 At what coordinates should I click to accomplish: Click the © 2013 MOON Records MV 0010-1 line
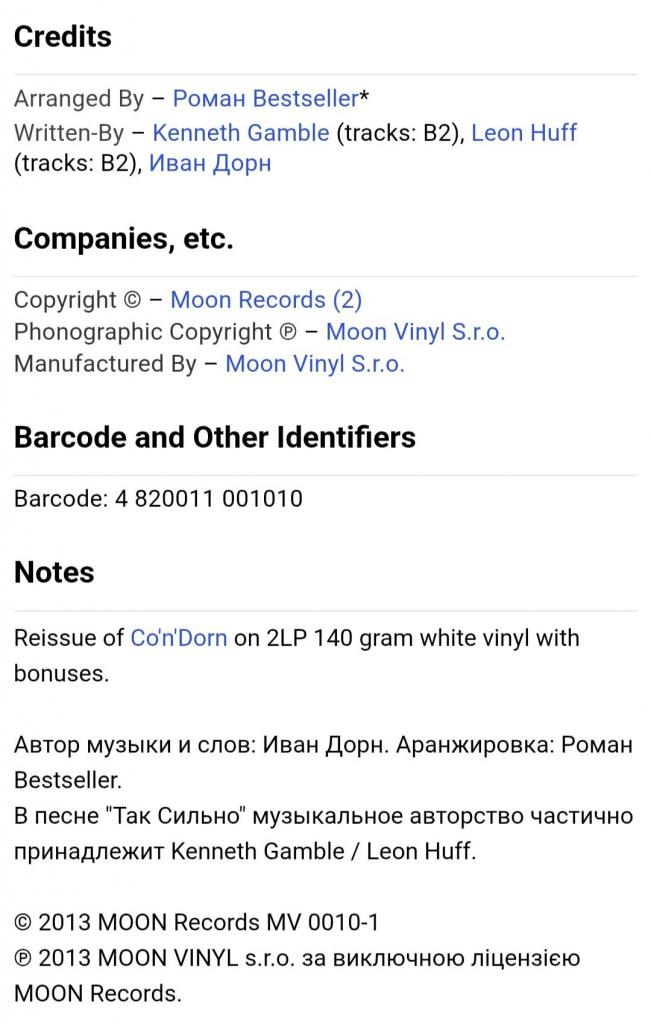[196, 923]
